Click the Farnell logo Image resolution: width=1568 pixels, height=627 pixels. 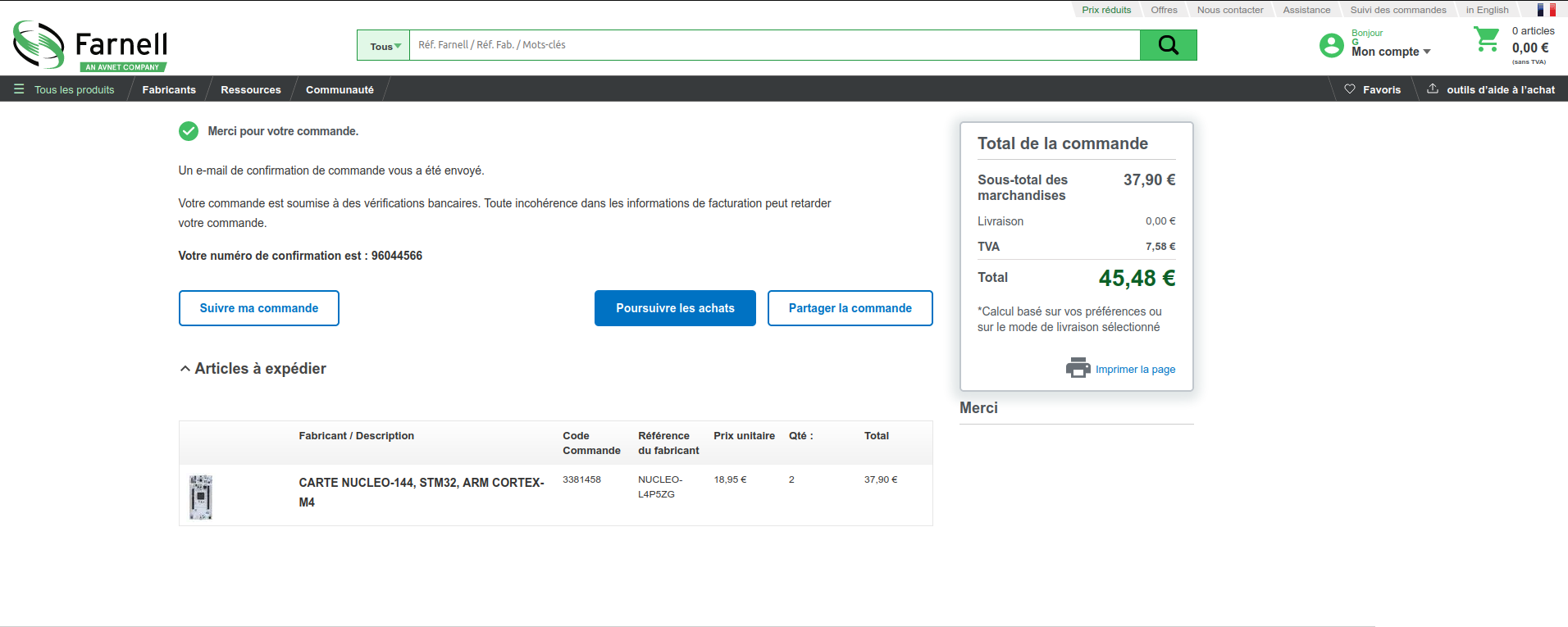[x=90, y=46]
